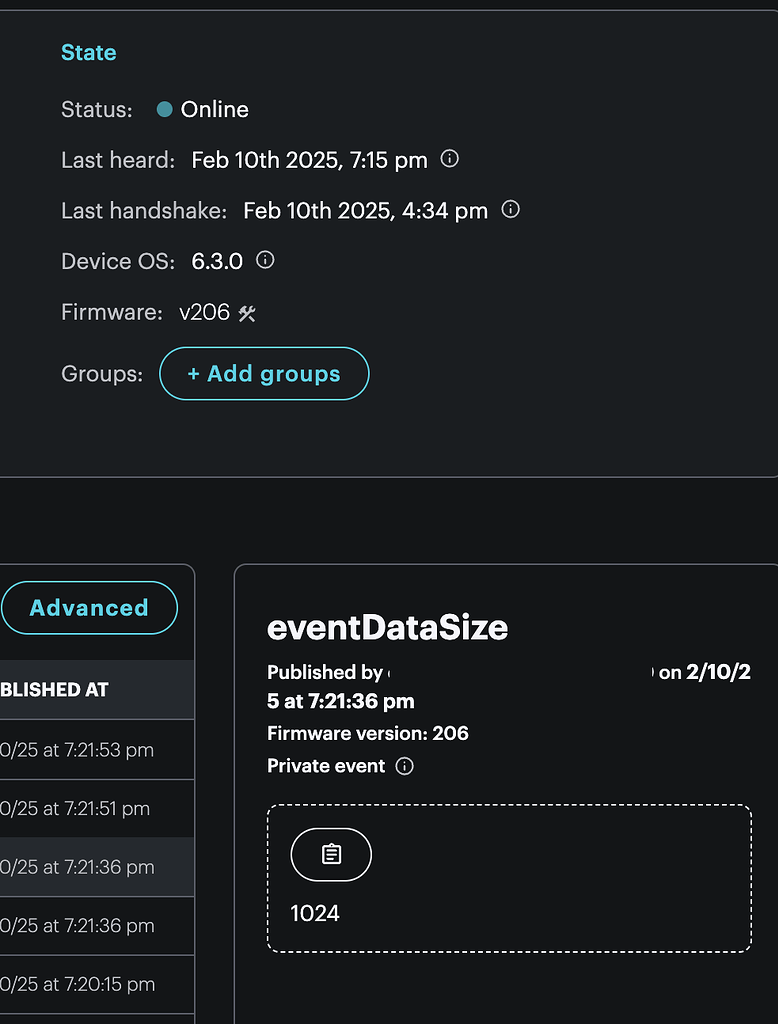Screen dimensions: 778x1024
Task: Open Advanced event filtering options
Action: pos(89,607)
